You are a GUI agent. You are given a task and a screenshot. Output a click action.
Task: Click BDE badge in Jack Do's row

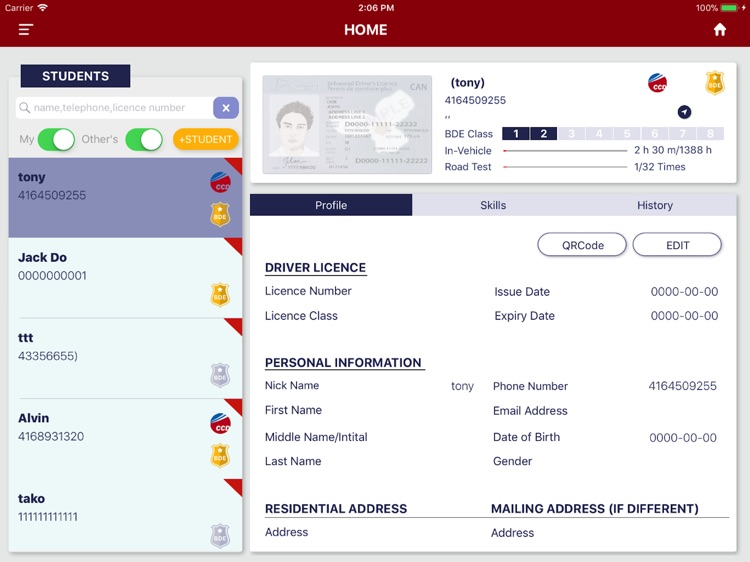pyautogui.click(x=220, y=295)
